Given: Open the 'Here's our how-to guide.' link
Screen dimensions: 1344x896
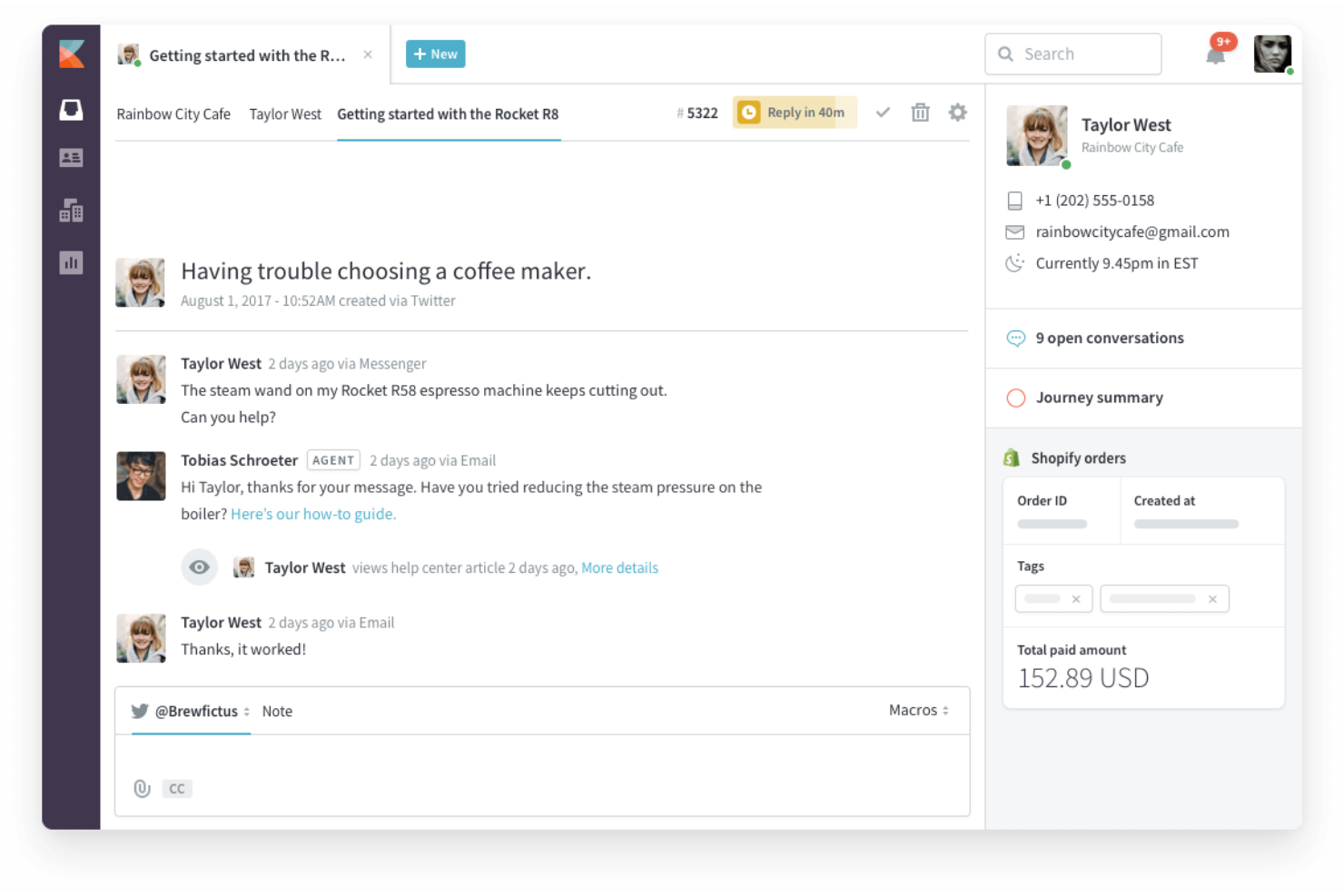Looking at the screenshot, I should coord(313,514).
